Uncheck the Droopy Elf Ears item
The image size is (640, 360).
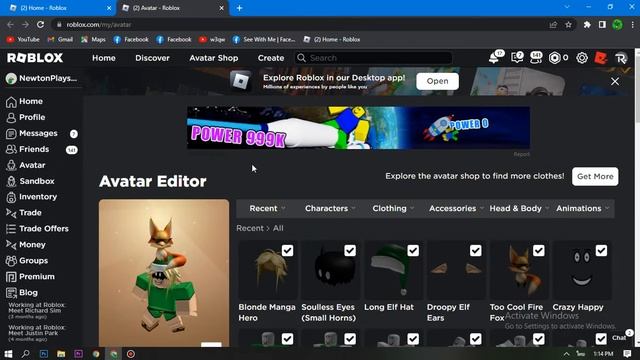[x=476, y=251]
